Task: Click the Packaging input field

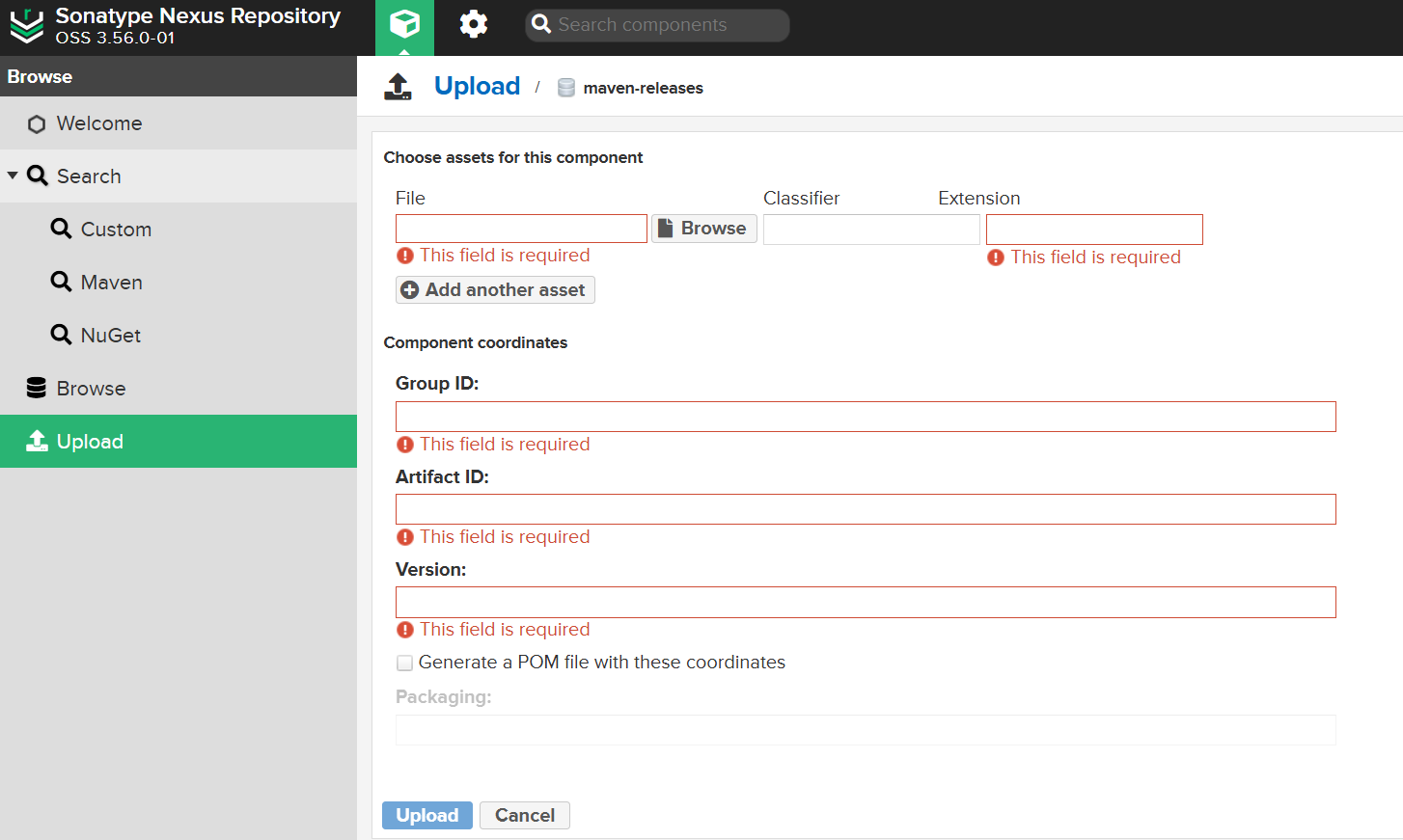Action: [x=866, y=730]
